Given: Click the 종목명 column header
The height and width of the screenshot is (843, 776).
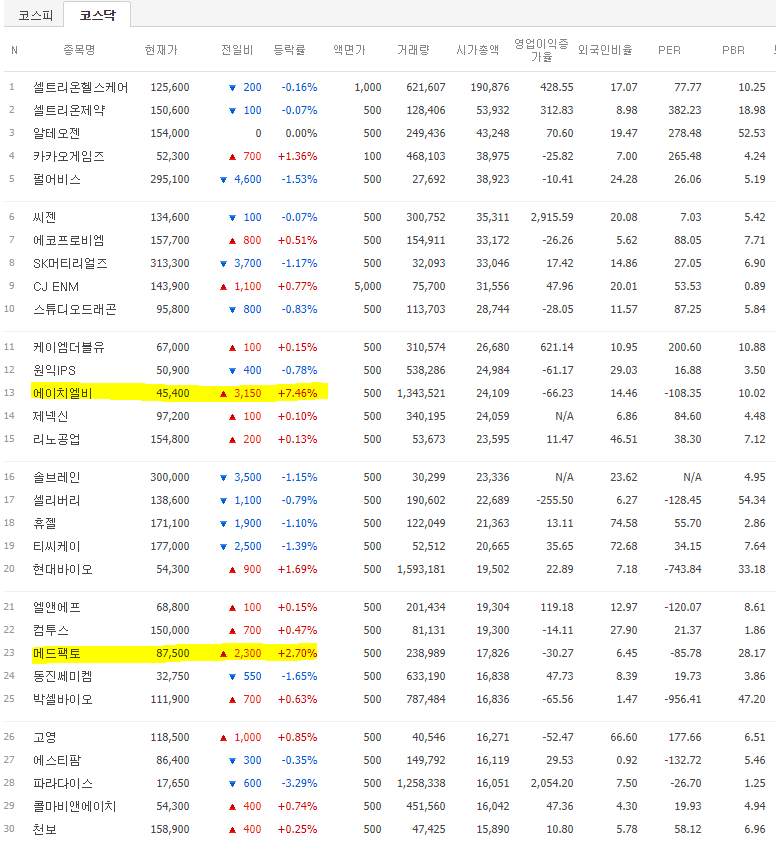Looking at the screenshot, I should pos(79,50).
